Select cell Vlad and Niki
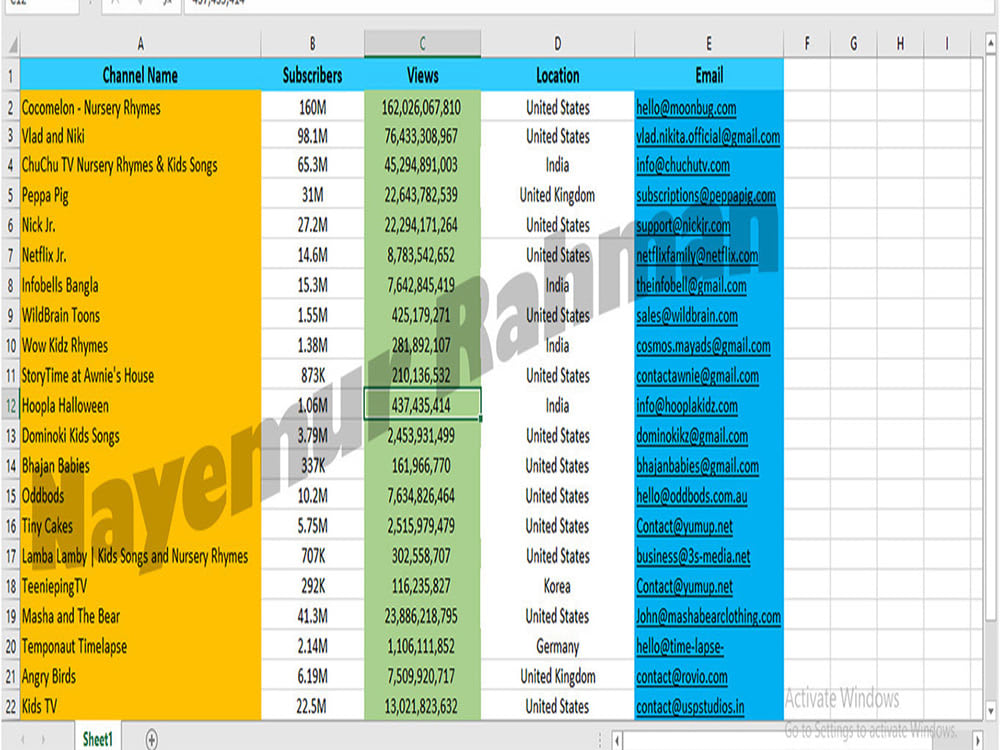Viewport: 1000px width, 750px height. (140, 136)
